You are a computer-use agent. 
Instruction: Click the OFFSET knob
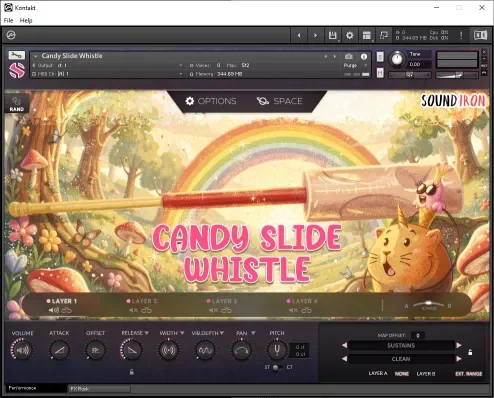pos(95,350)
